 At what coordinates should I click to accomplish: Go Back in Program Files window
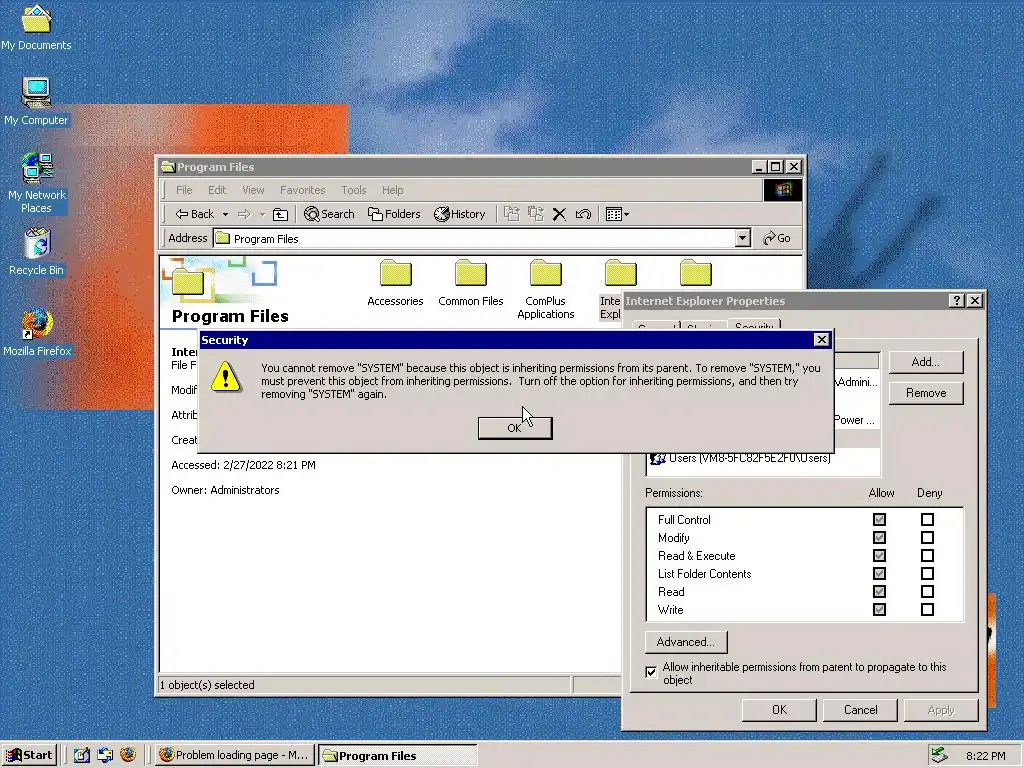point(195,214)
